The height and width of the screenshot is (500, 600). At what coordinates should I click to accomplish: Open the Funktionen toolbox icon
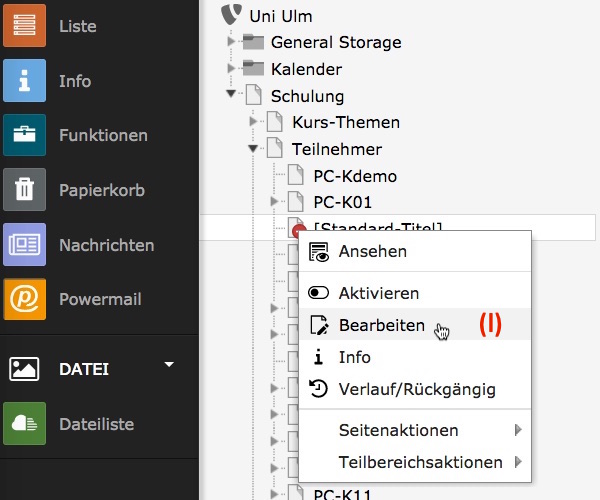coord(24,135)
